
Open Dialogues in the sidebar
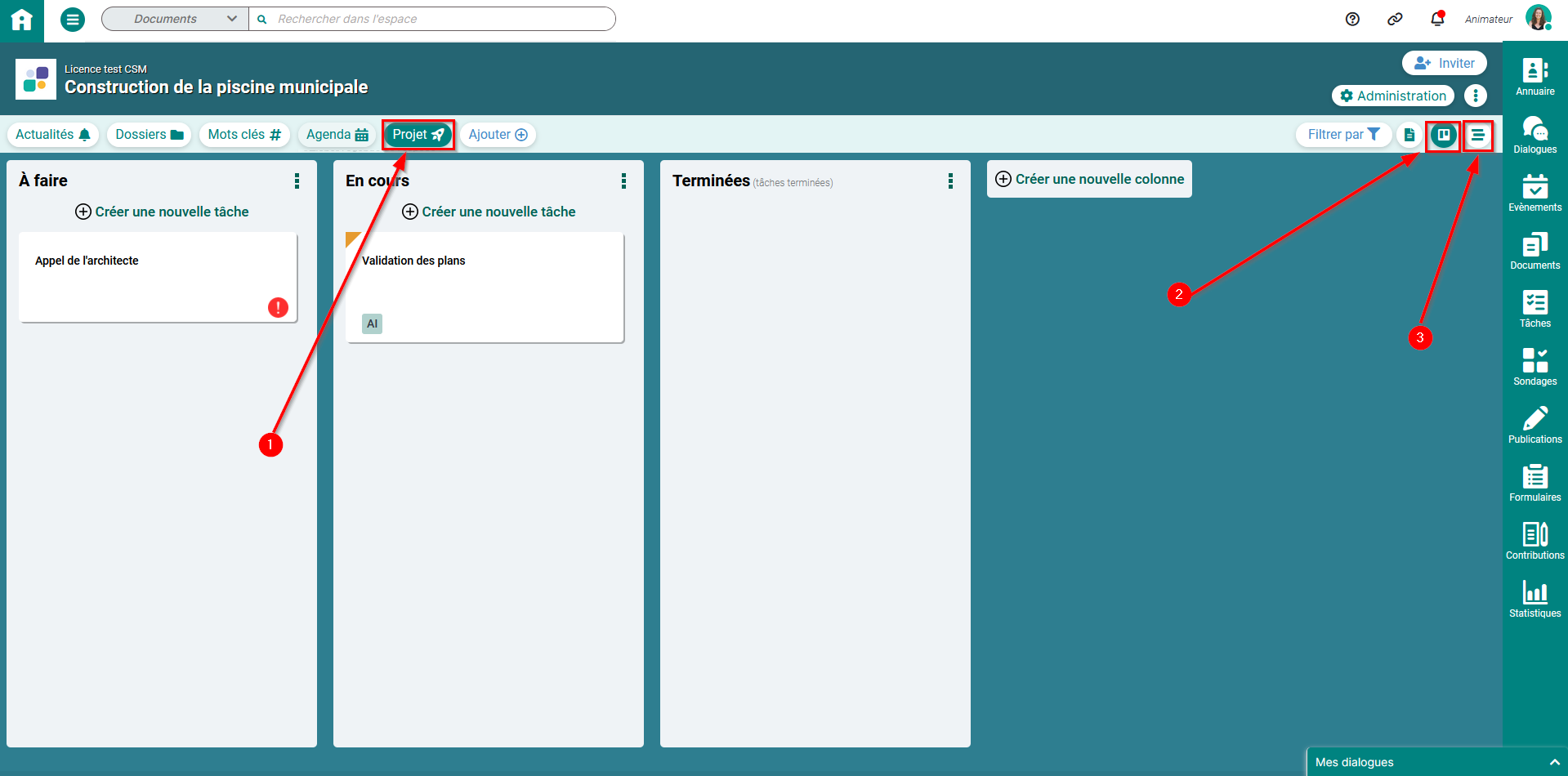(1535, 135)
